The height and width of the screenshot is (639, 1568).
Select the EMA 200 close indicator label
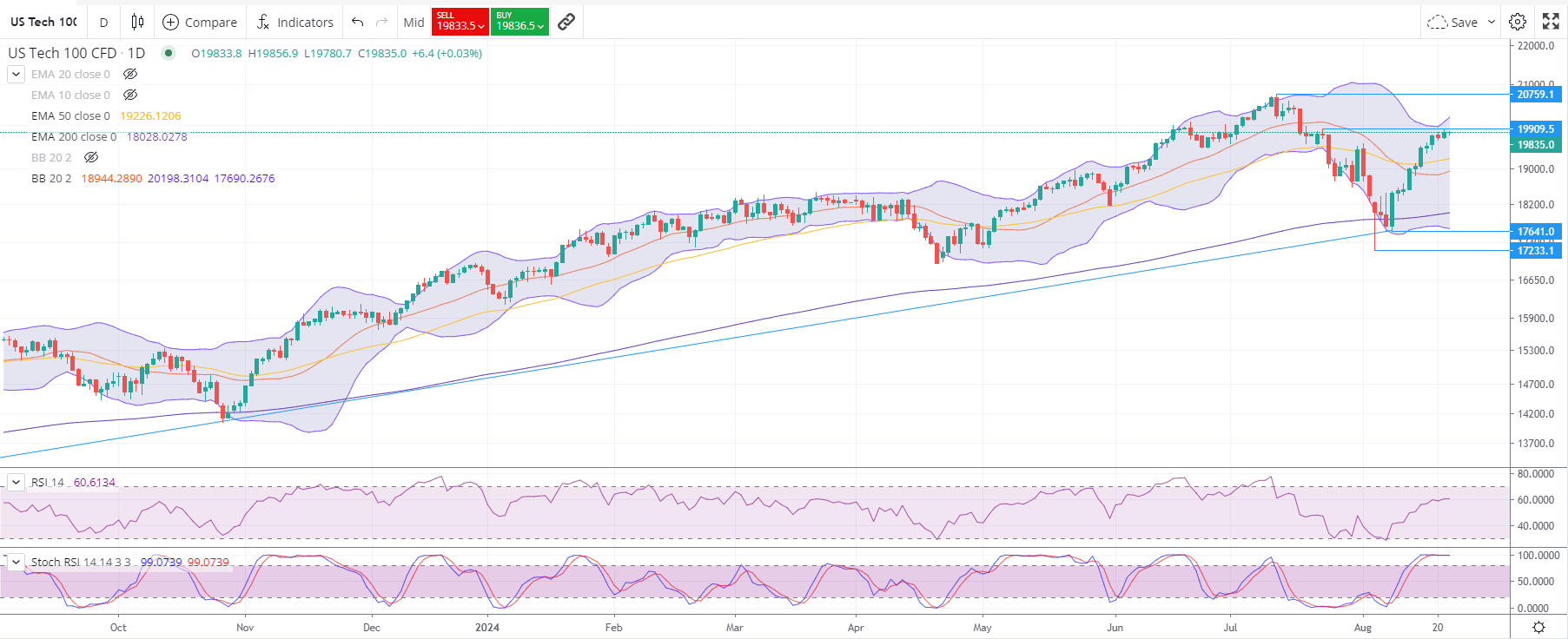[x=74, y=136]
